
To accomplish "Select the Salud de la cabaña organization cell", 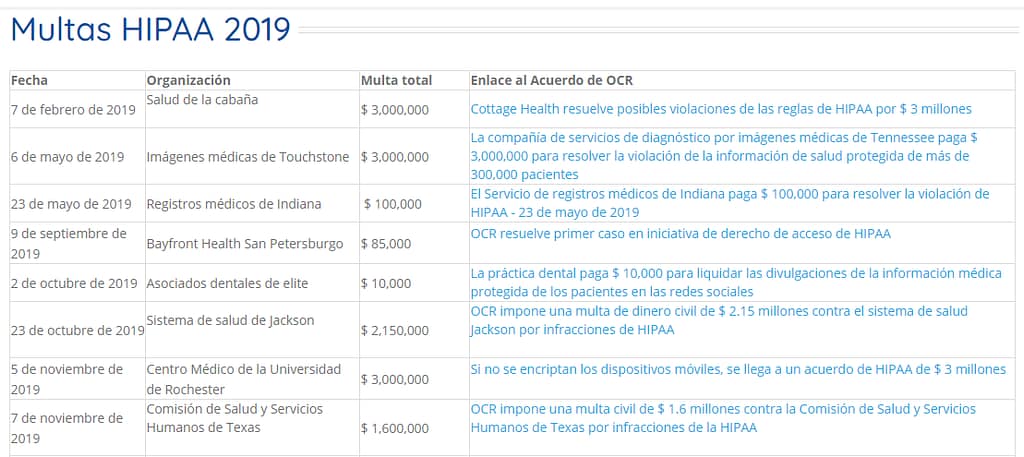I will [203, 99].
